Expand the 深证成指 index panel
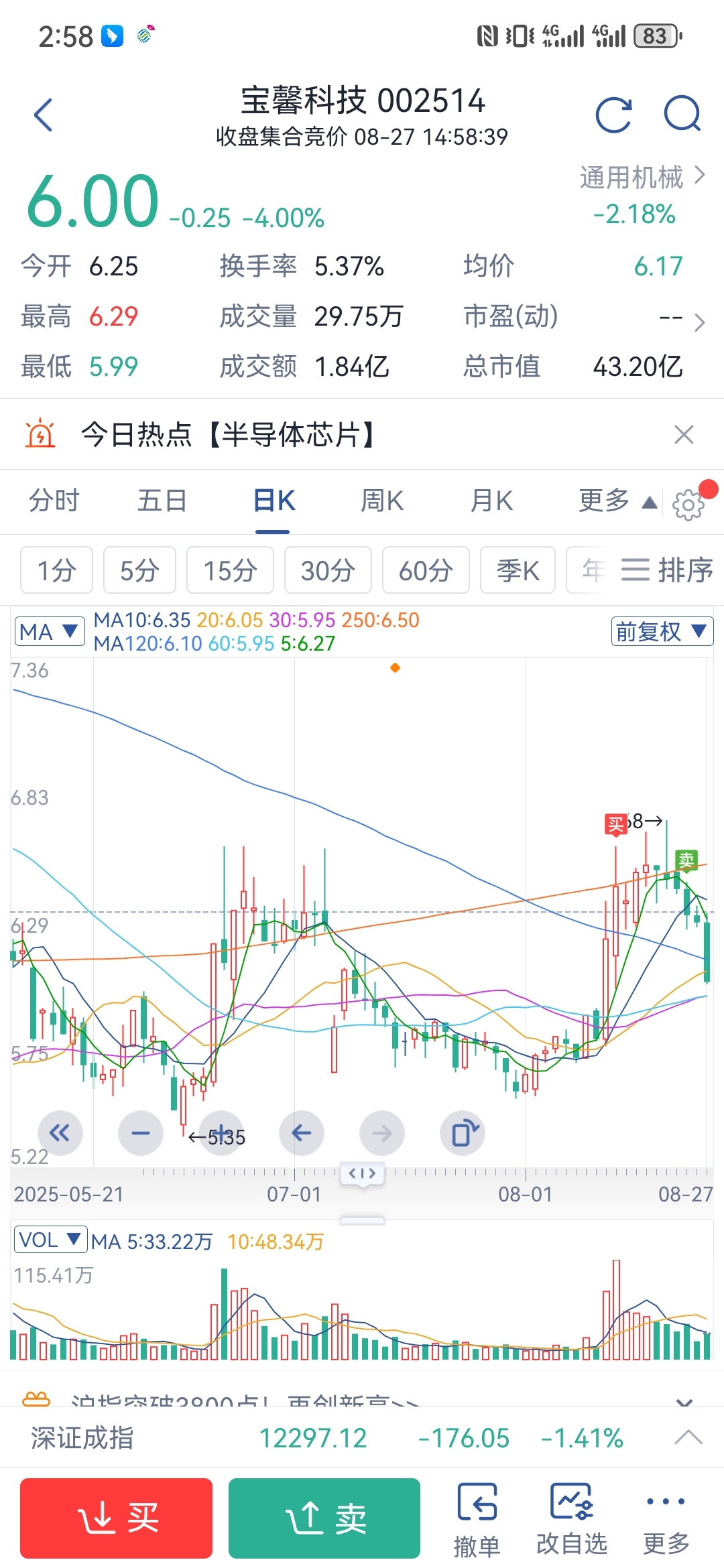This screenshot has width=724, height=1568. tap(688, 1437)
